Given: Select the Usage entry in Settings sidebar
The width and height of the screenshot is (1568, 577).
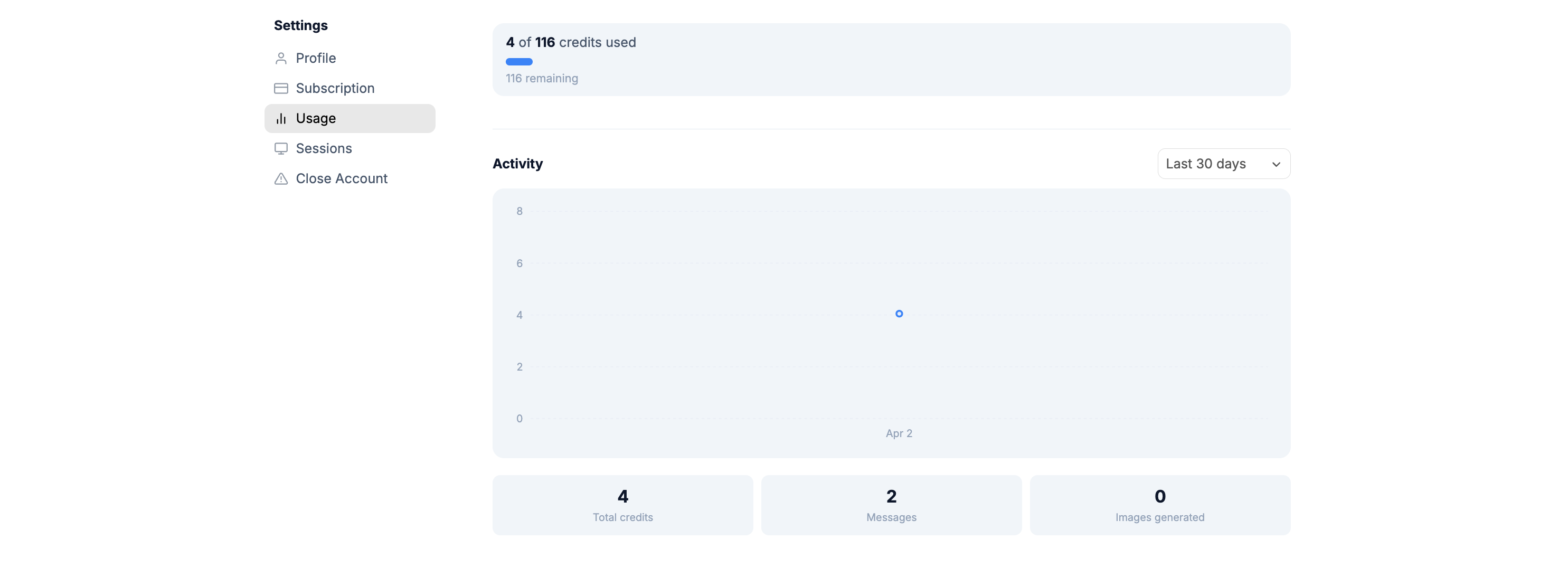Looking at the screenshot, I should (316, 118).
